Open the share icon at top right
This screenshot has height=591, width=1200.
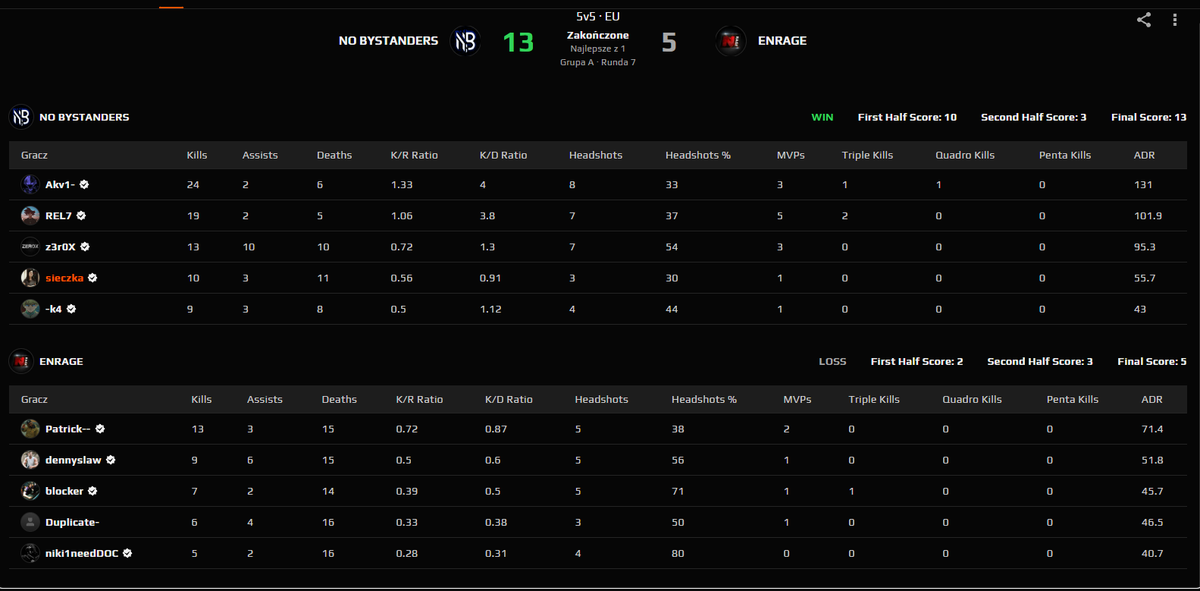(1144, 19)
